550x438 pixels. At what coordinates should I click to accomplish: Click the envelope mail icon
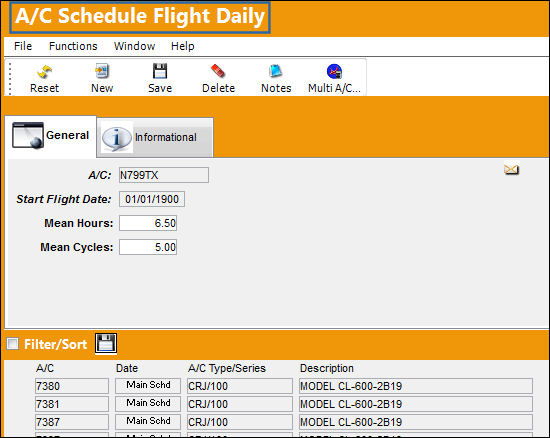[x=511, y=170]
